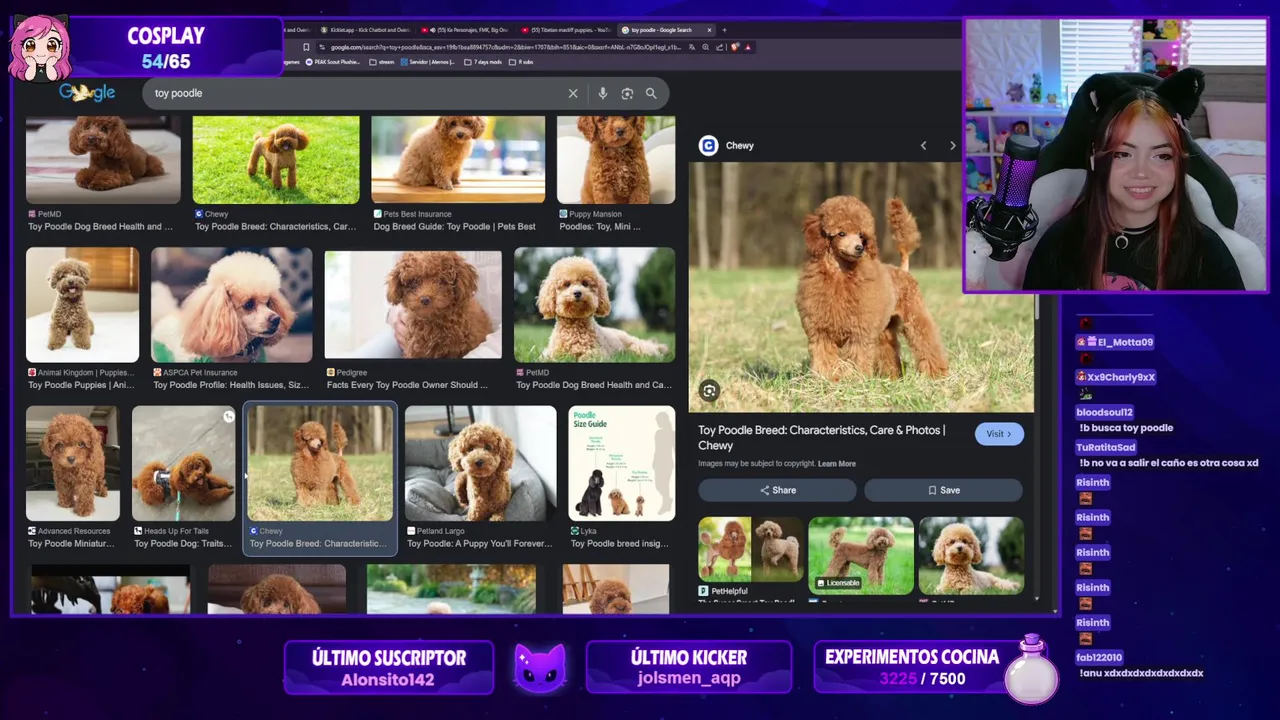Screen dimensions: 1280x720
Task: Open the PetMD poodle lying on bed image
Action: (103, 160)
